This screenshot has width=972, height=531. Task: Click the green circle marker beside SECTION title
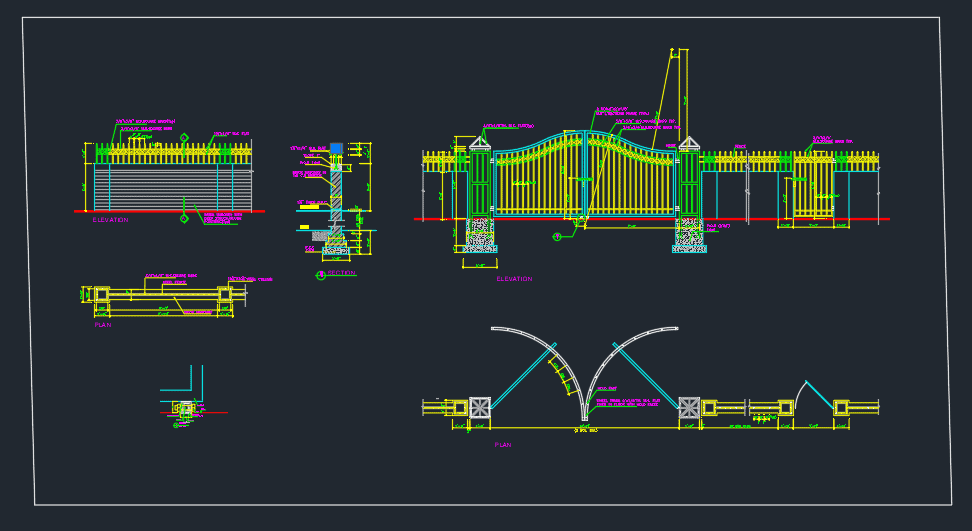coord(321,275)
